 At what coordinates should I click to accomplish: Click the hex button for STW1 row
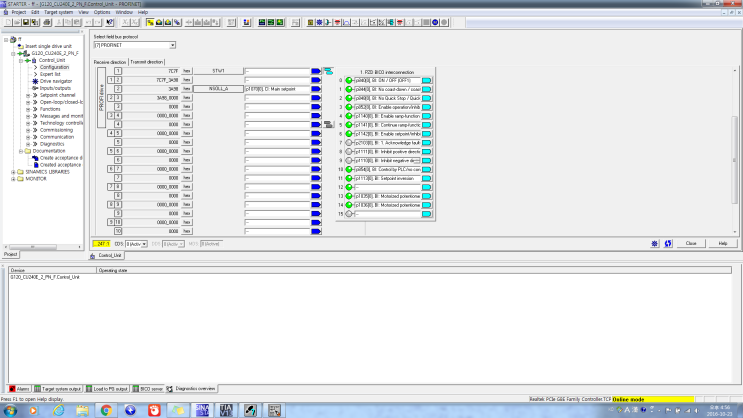(187, 71)
